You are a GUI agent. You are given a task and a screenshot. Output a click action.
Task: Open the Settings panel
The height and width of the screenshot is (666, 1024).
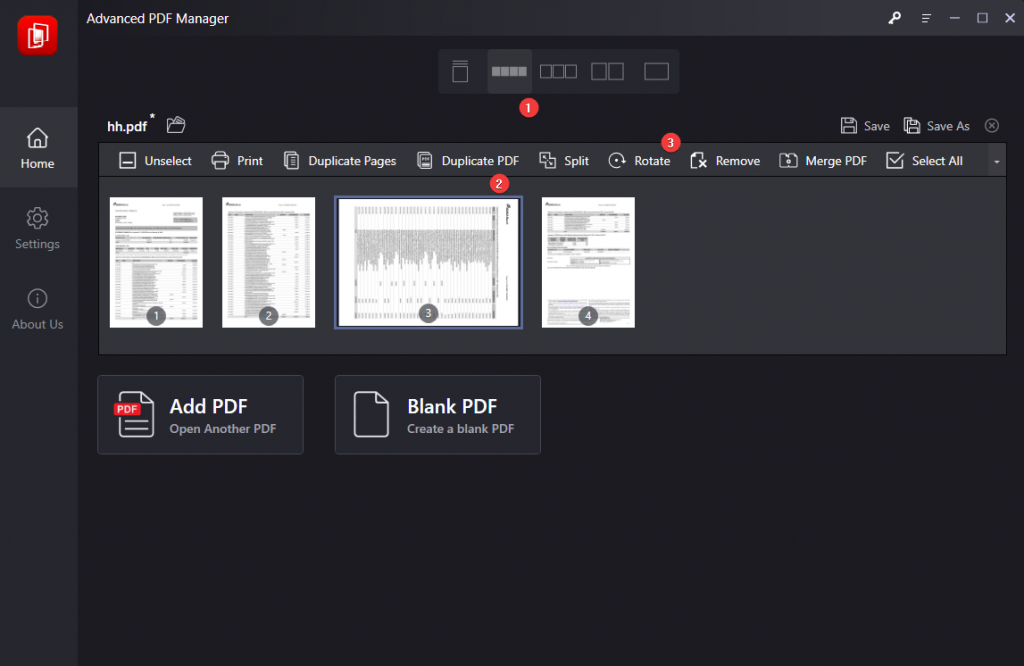pos(38,228)
